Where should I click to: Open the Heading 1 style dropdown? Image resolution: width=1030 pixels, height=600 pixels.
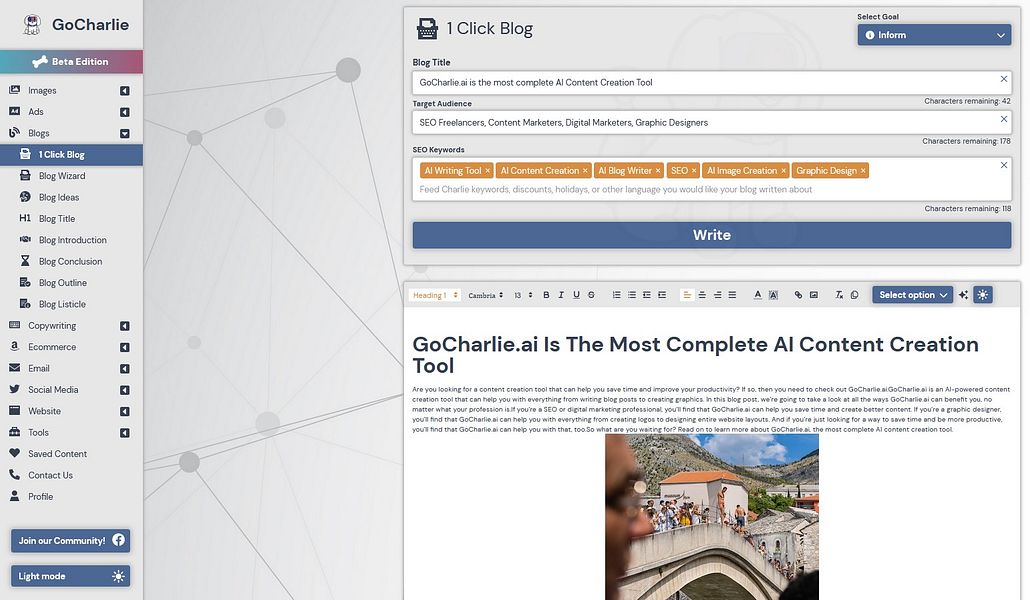pyautogui.click(x=435, y=295)
